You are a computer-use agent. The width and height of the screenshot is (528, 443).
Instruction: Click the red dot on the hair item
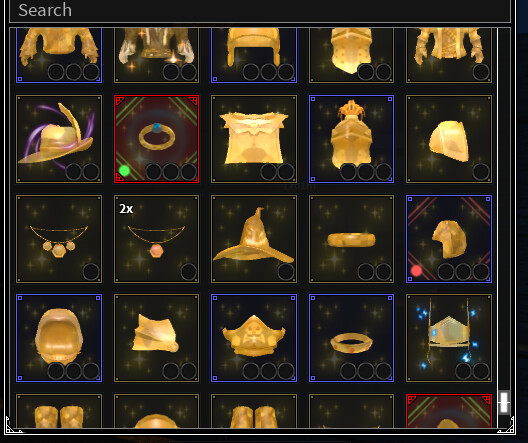coord(416,271)
